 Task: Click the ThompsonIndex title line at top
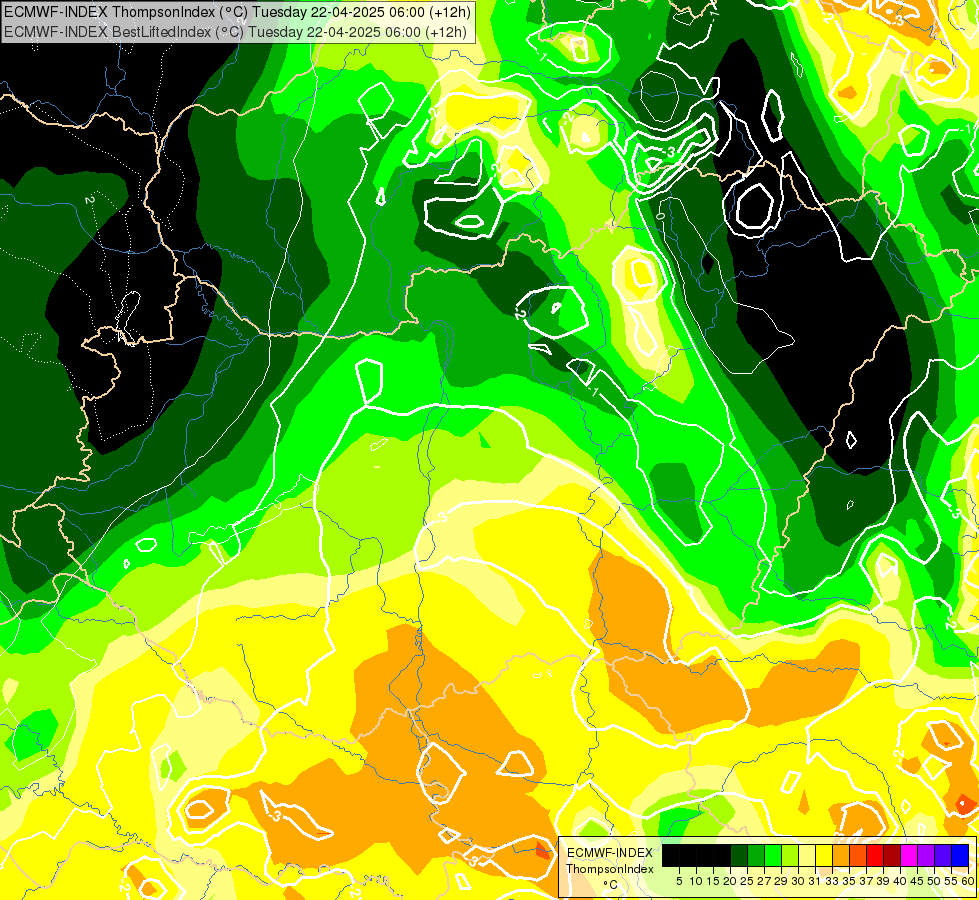click(237, 12)
